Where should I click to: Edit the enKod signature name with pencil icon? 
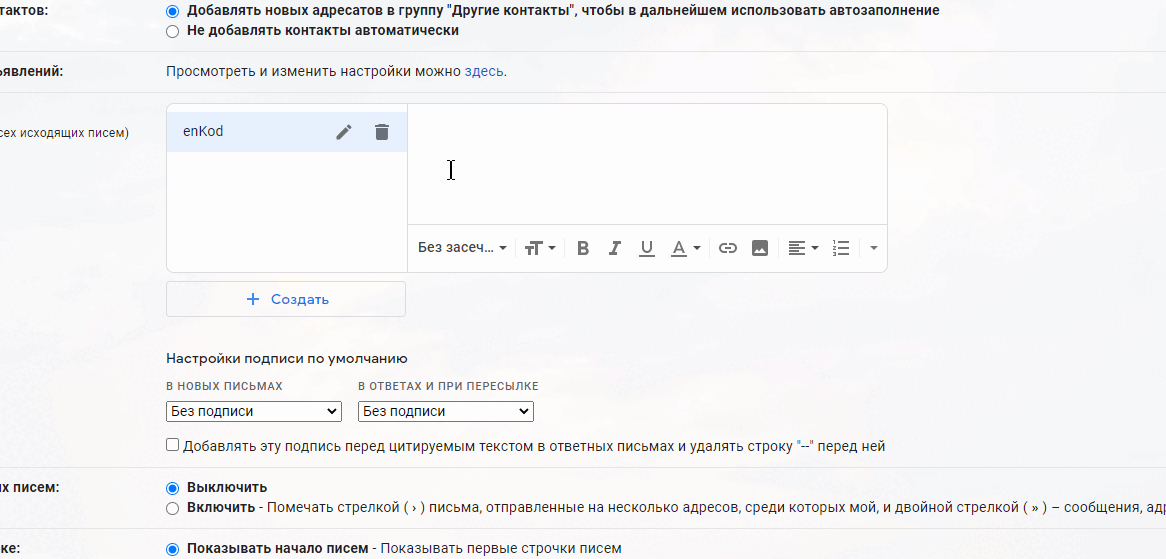click(344, 132)
